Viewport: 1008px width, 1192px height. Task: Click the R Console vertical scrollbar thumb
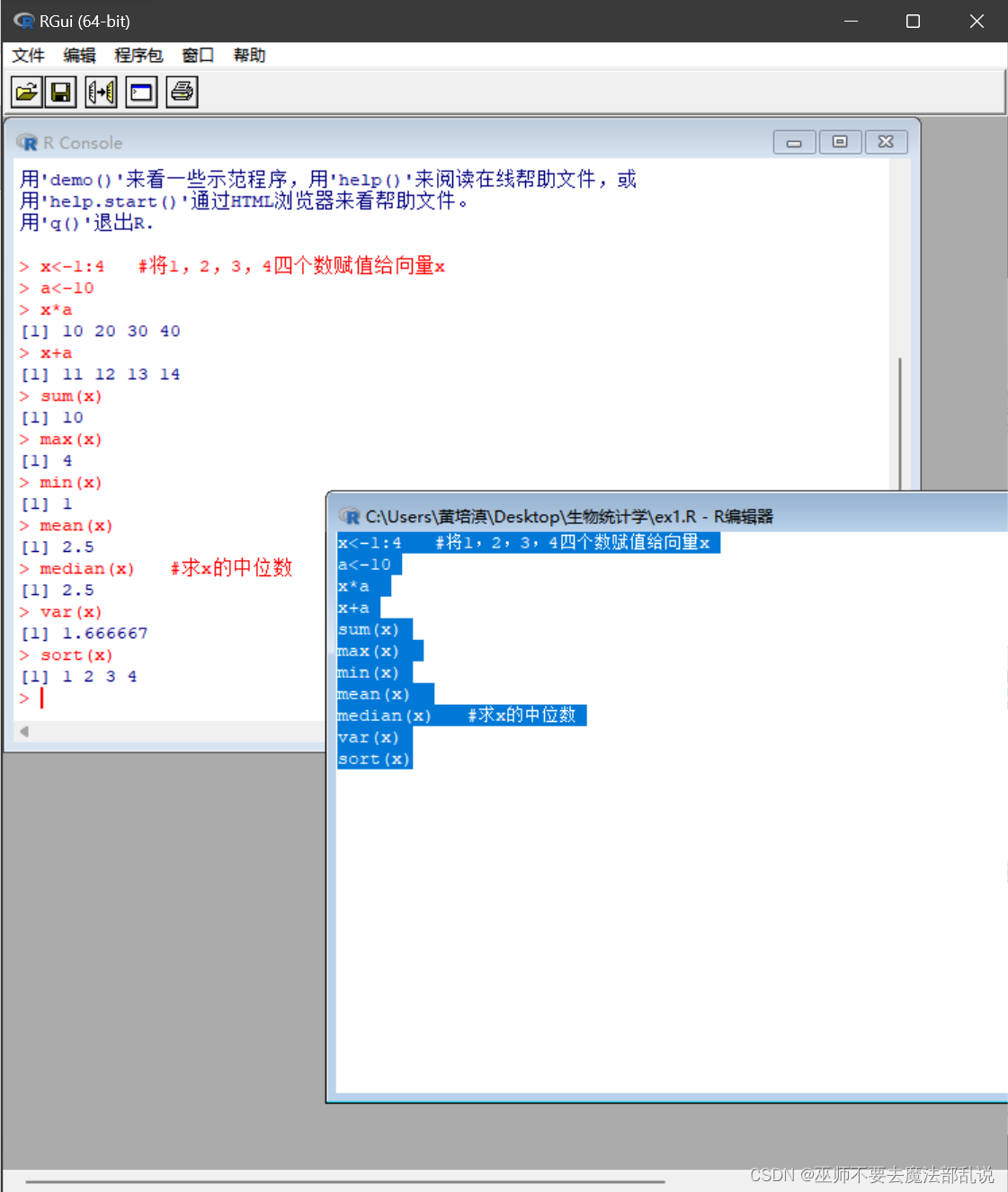pos(900,423)
